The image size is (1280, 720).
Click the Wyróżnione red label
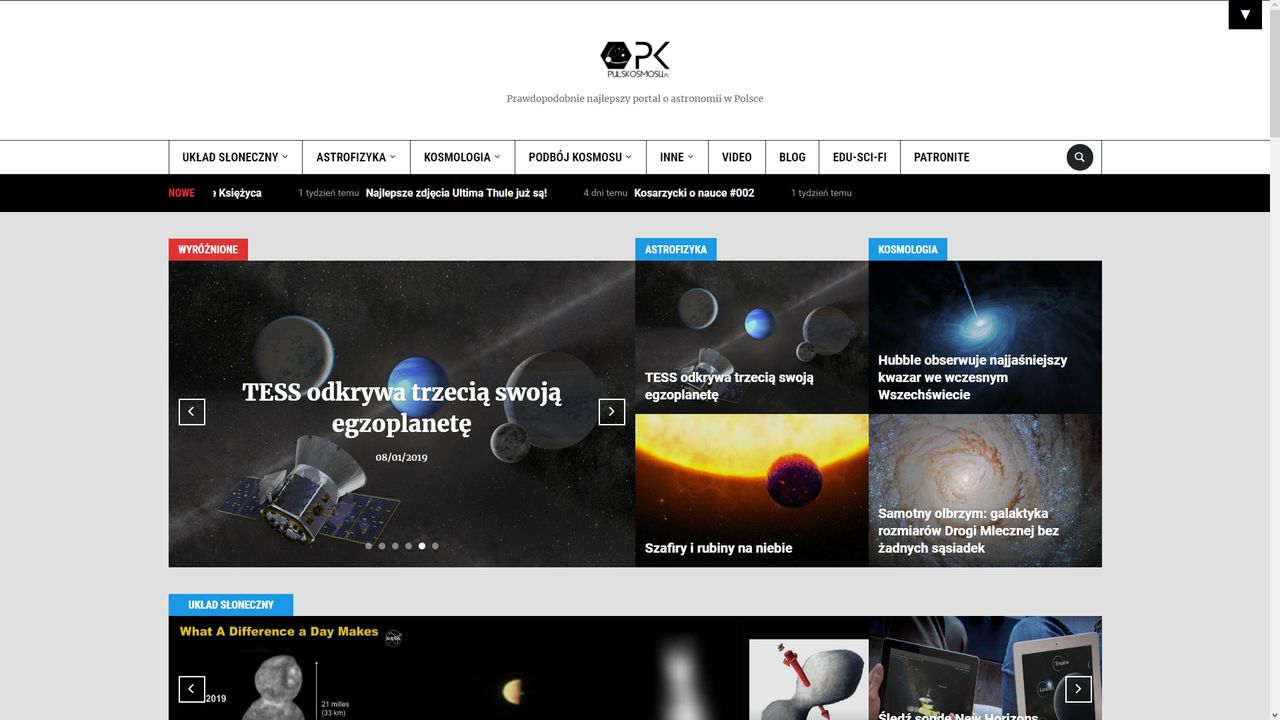tap(208, 250)
